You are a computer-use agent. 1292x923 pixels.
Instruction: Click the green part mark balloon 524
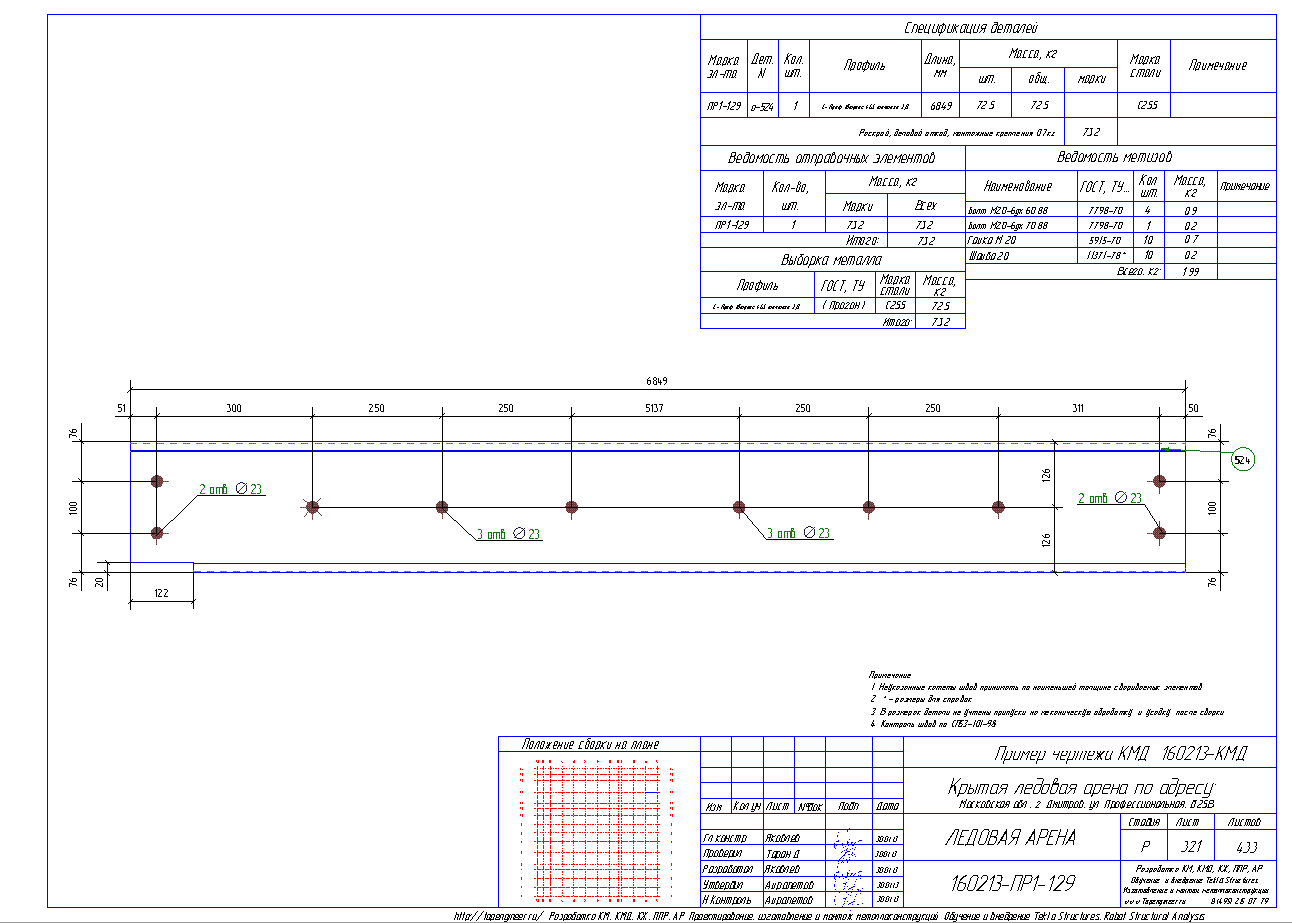click(1243, 461)
